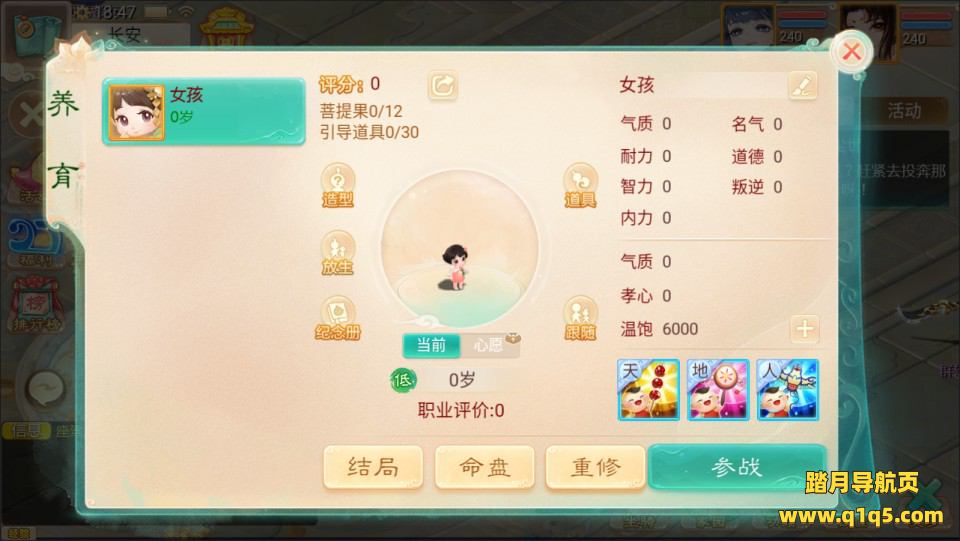Open the 道具 items icon

[580, 185]
